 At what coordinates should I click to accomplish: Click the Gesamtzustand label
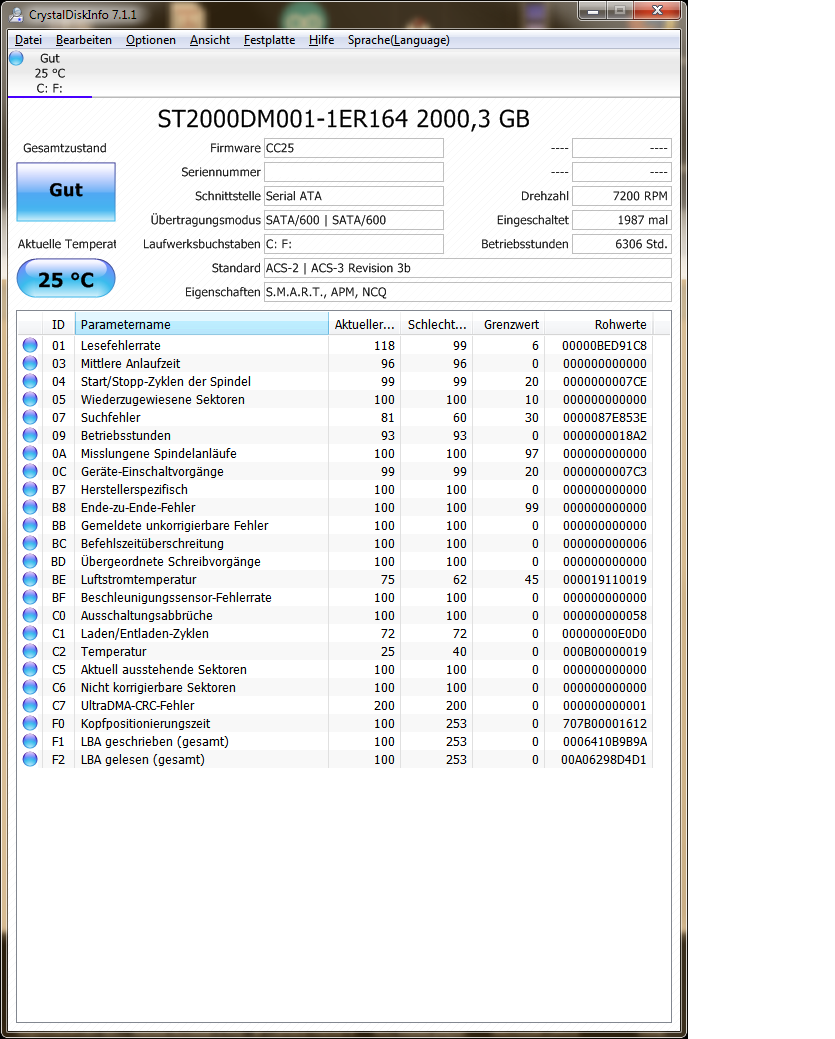(65, 148)
